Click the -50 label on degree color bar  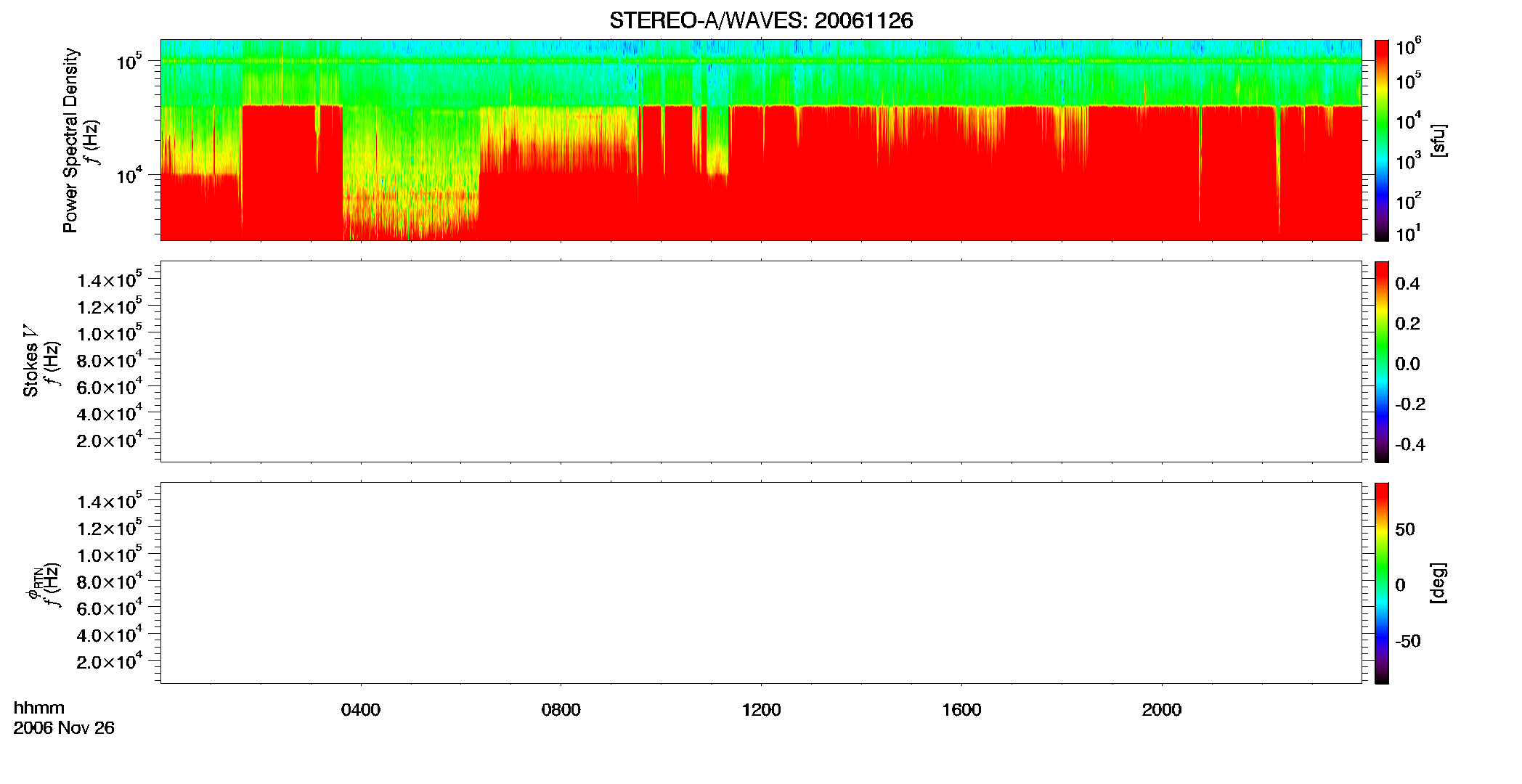[x=1407, y=642]
